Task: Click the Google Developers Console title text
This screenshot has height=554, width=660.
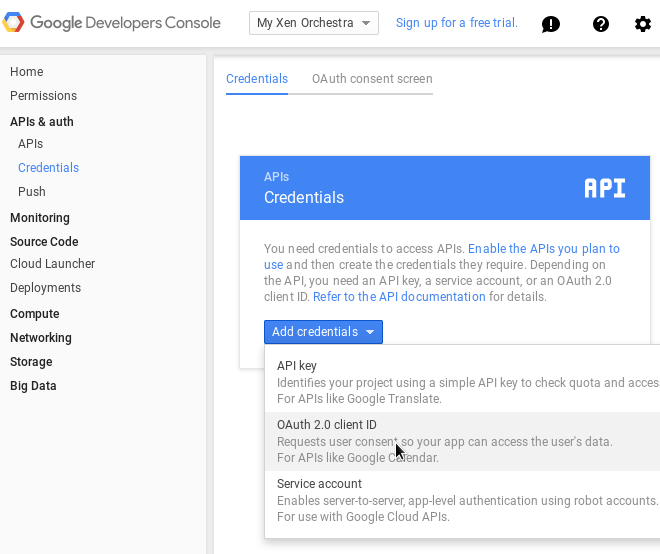Action: tap(125, 23)
